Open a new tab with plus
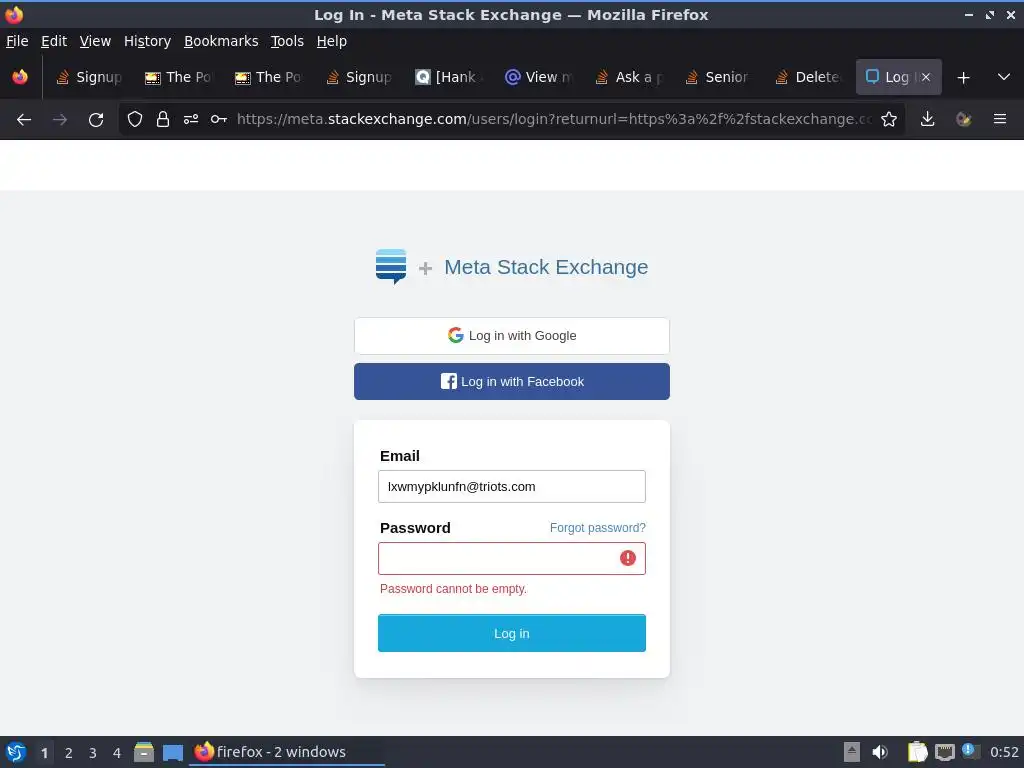 [x=963, y=78]
